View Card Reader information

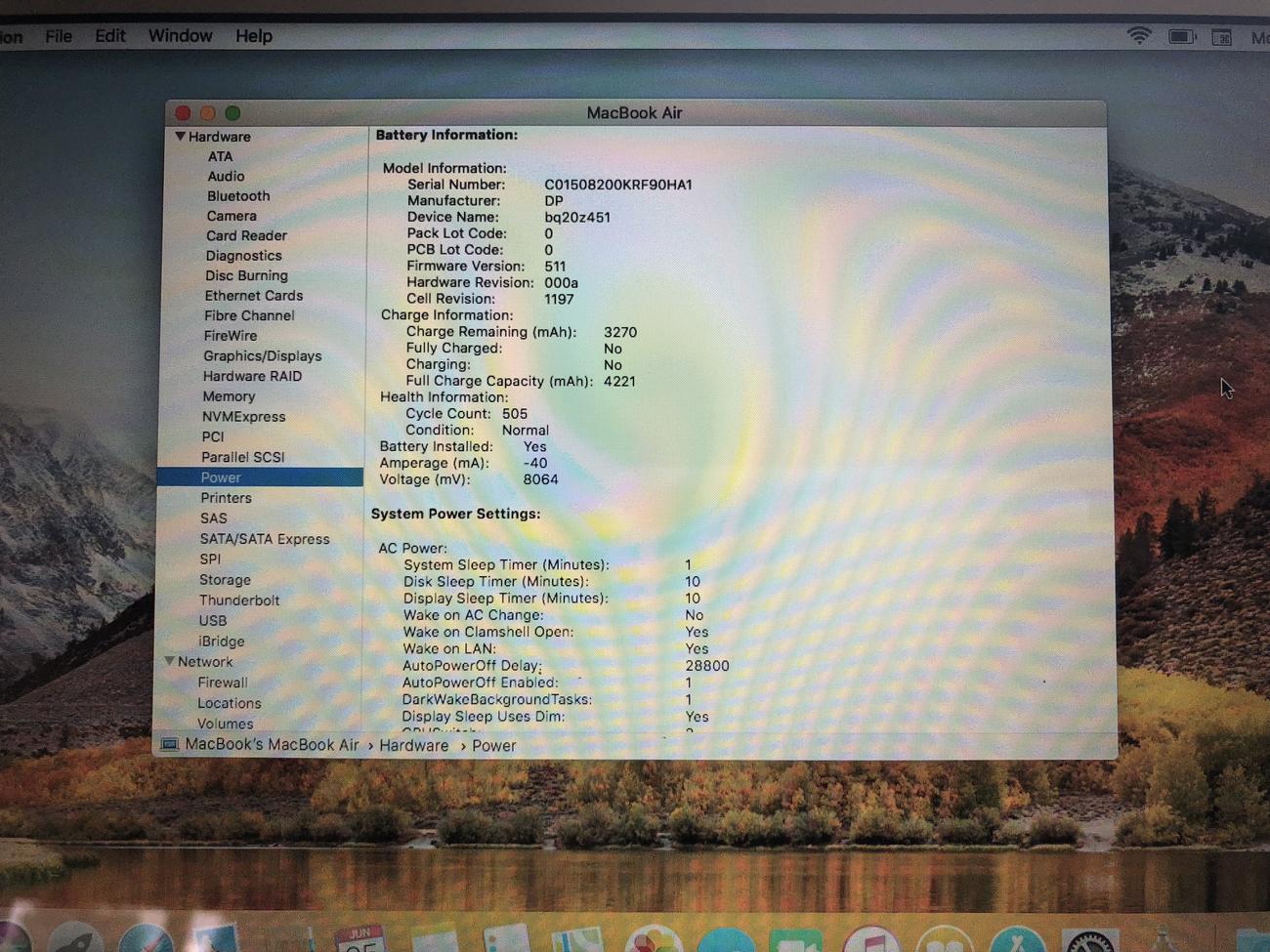coord(246,236)
